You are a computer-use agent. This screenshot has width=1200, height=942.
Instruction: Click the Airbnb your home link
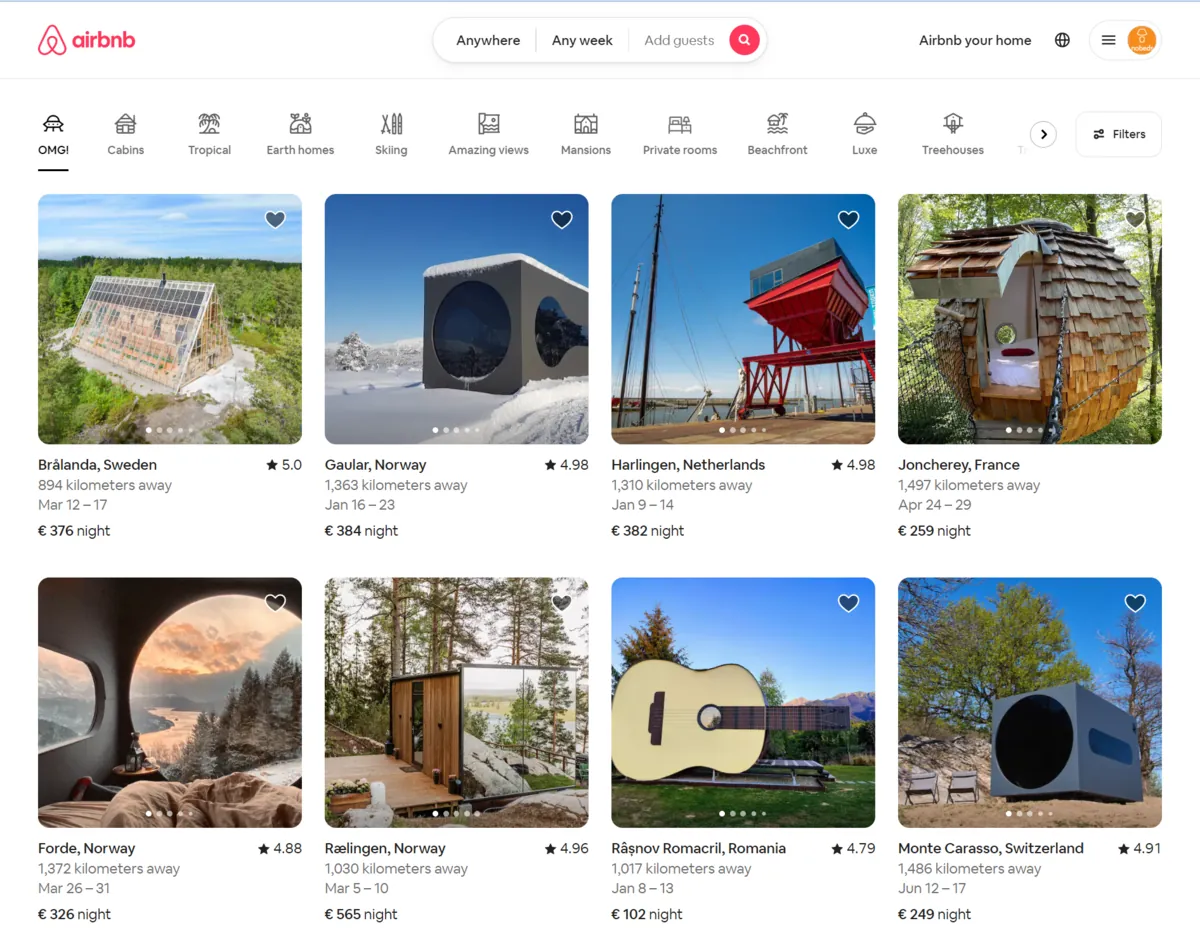[x=975, y=40]
